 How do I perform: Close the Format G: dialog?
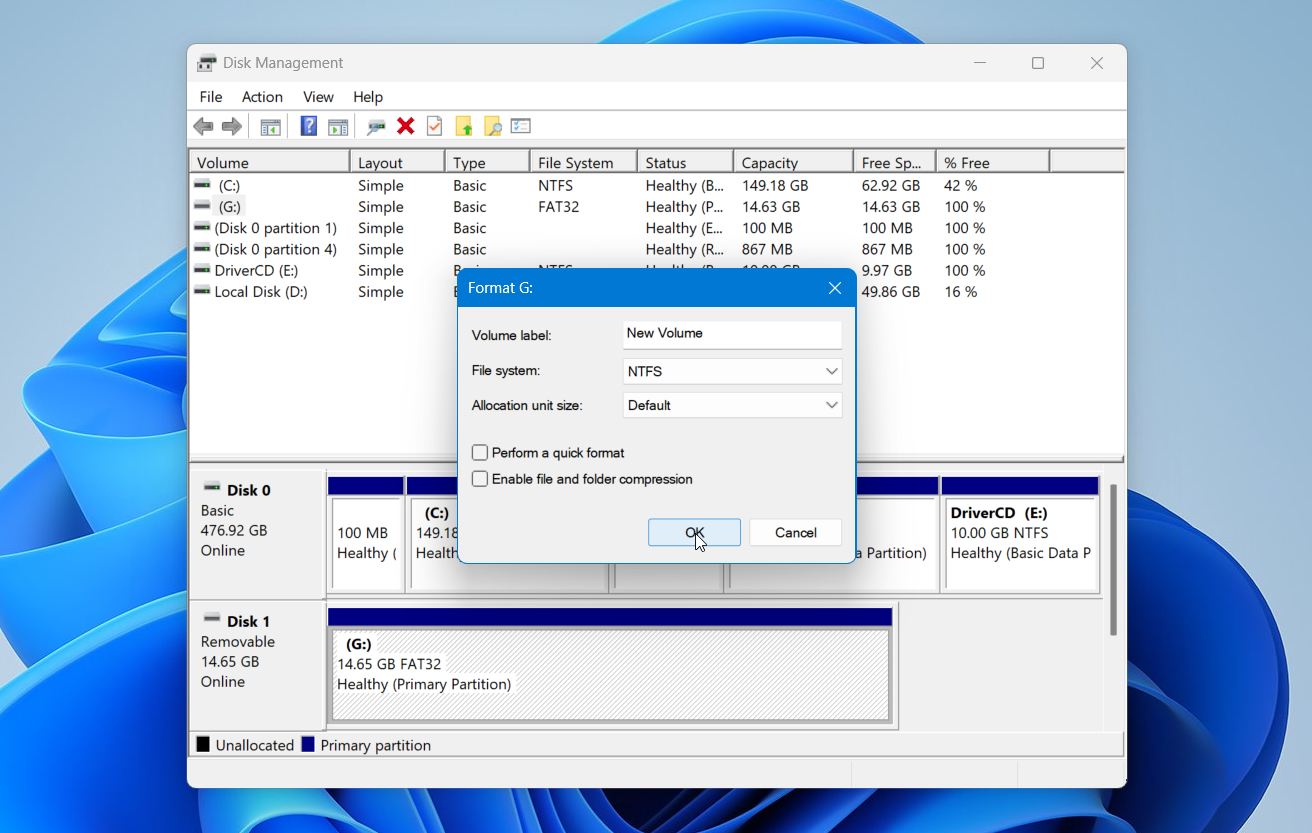coord(835,288)
